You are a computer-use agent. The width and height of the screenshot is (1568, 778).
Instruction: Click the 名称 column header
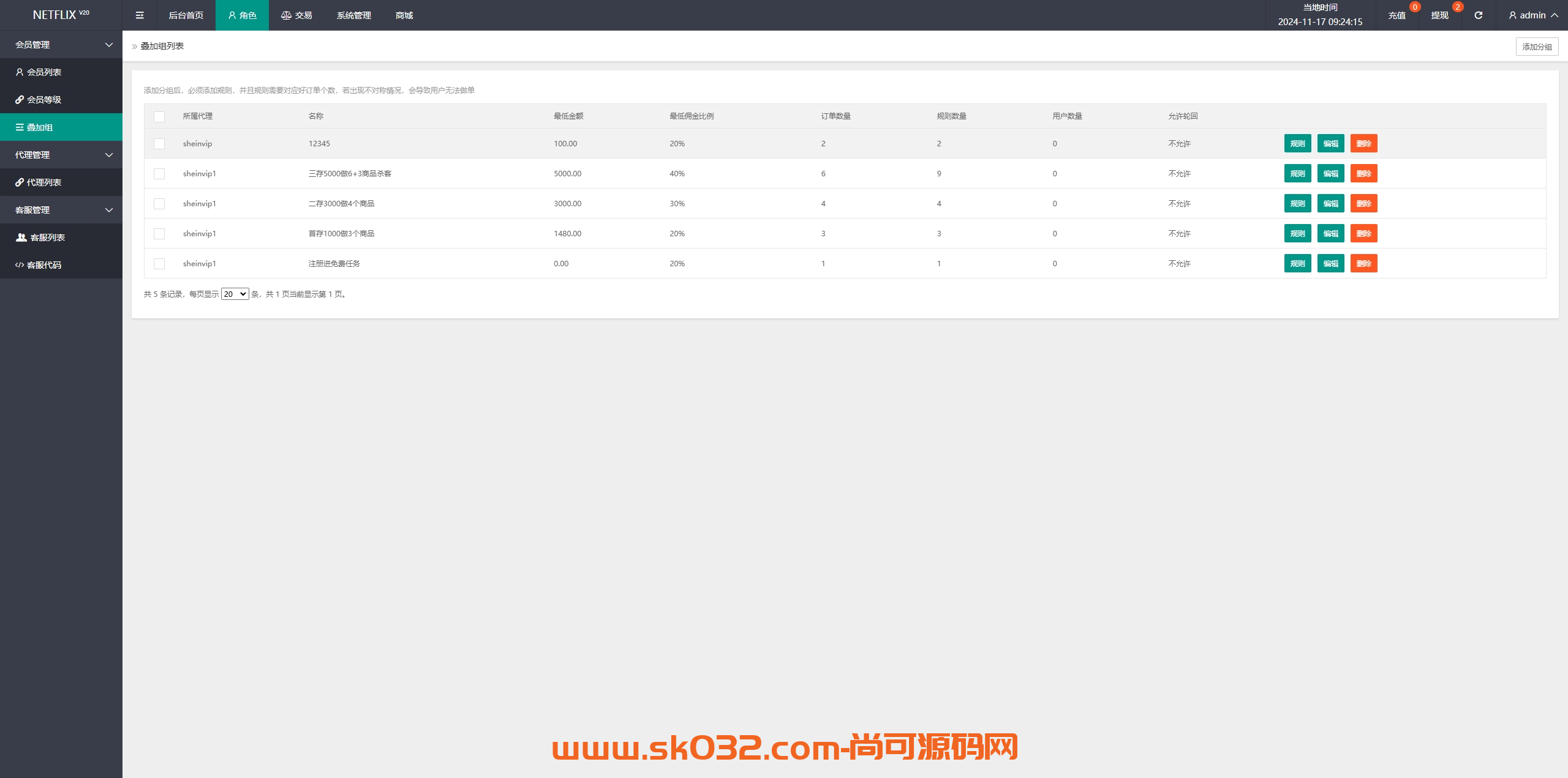pyautogui.click(x=316, y=116)
